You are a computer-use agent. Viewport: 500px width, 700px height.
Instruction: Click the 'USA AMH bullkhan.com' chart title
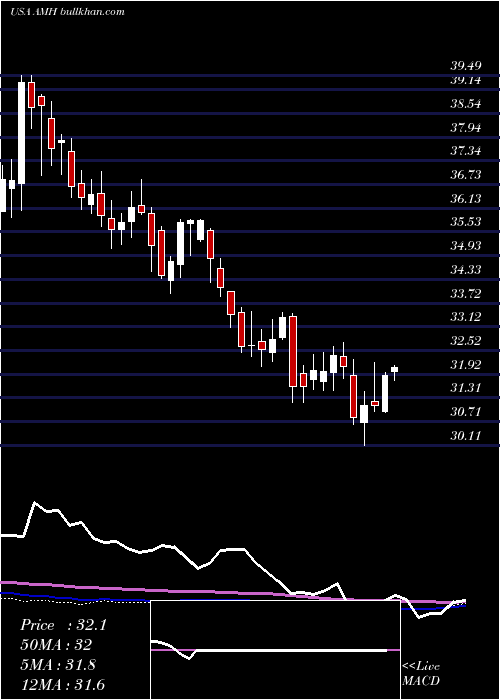[x=67, y=11]
